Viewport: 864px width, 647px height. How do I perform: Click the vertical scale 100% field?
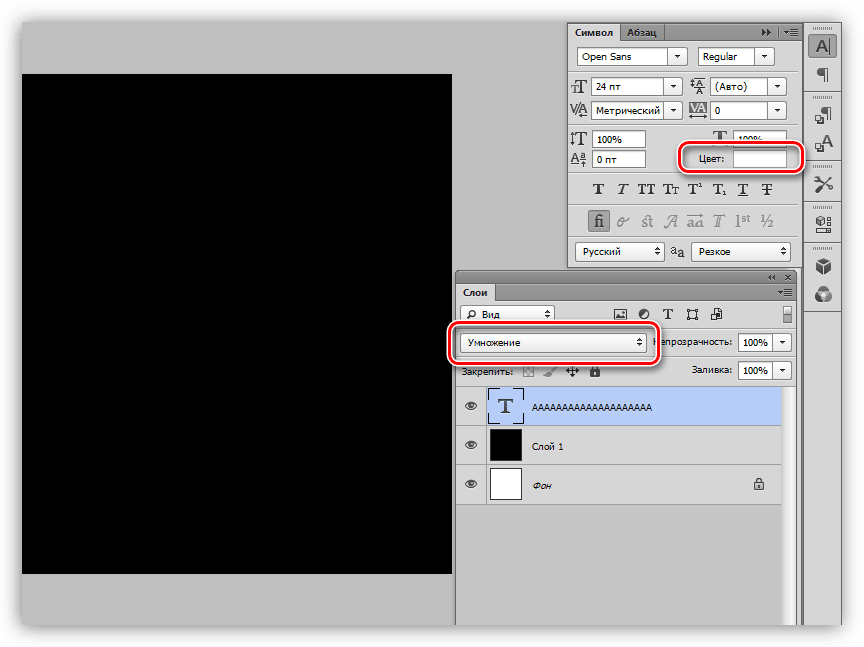[619, 139]
